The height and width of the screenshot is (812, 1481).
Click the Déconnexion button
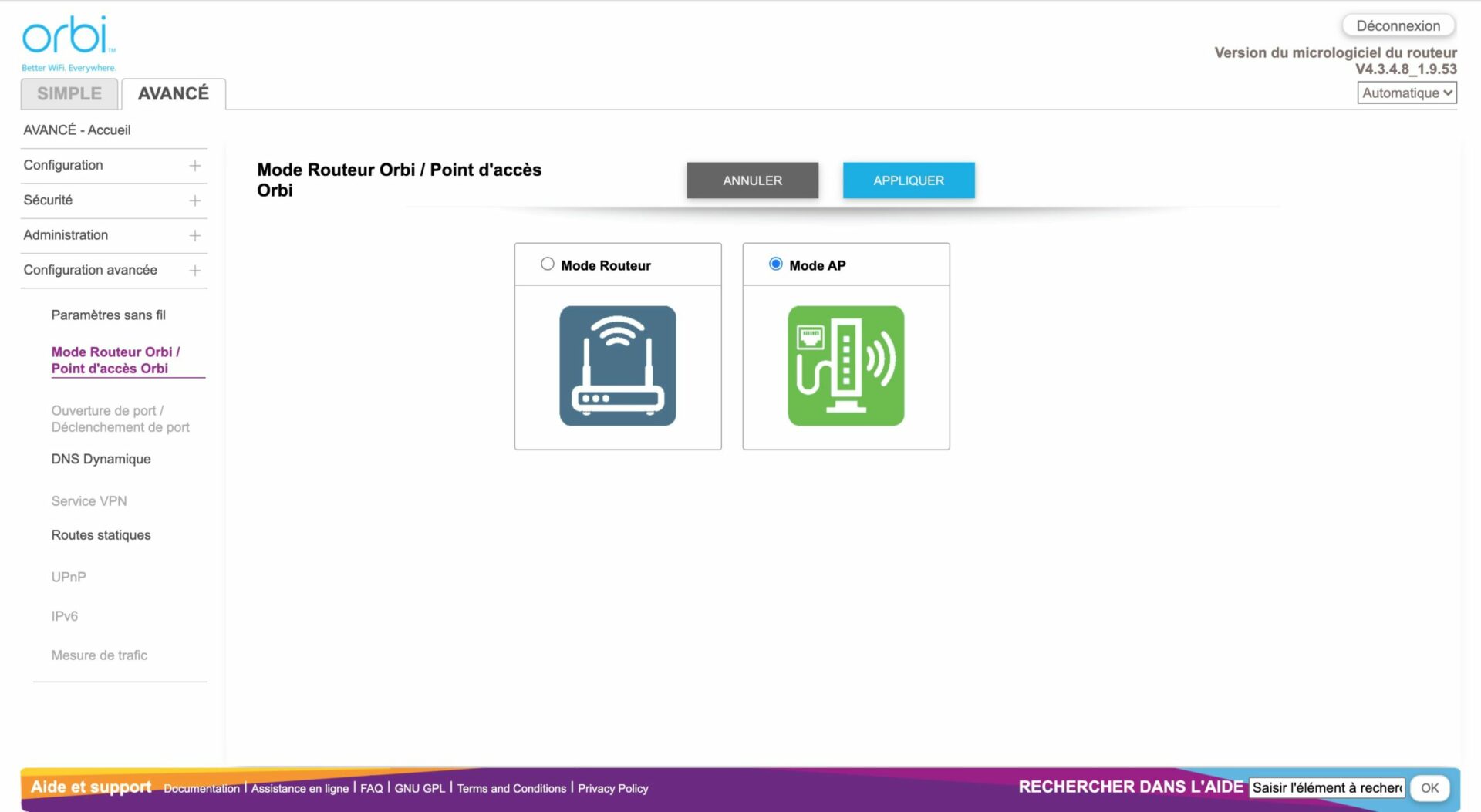(1398, 25)
